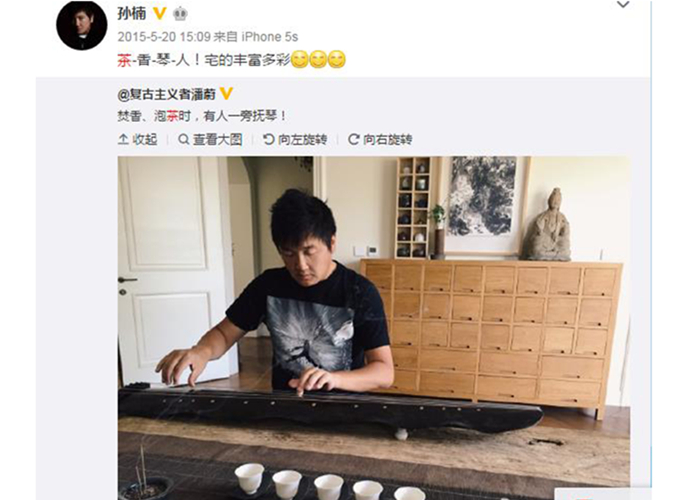The height and width of the screenshot is (500, 700).
Task: Click the yellow V verified badge beside 孙楠
Action: 160,14
